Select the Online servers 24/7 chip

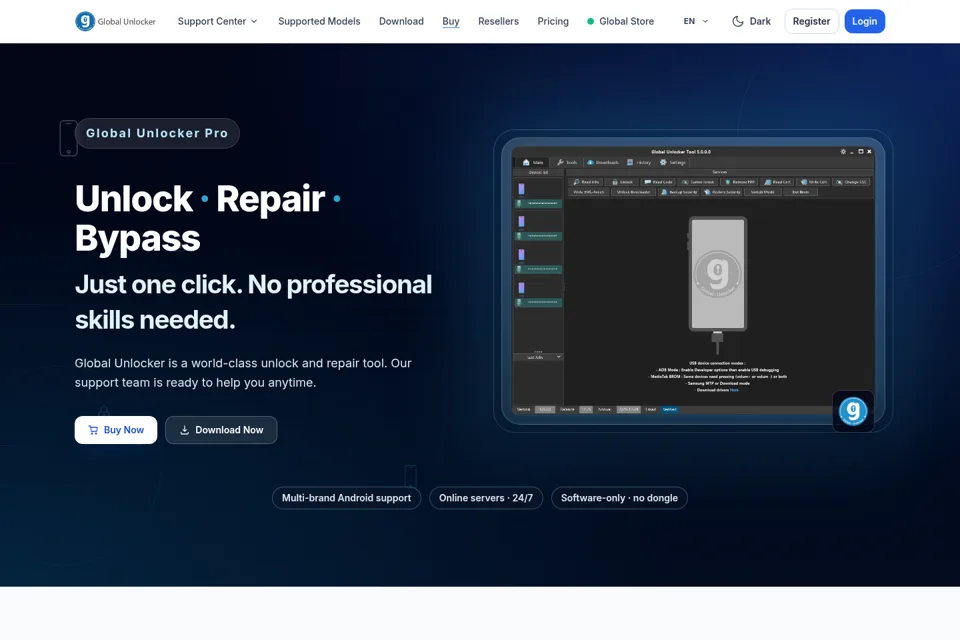[486, 498]
